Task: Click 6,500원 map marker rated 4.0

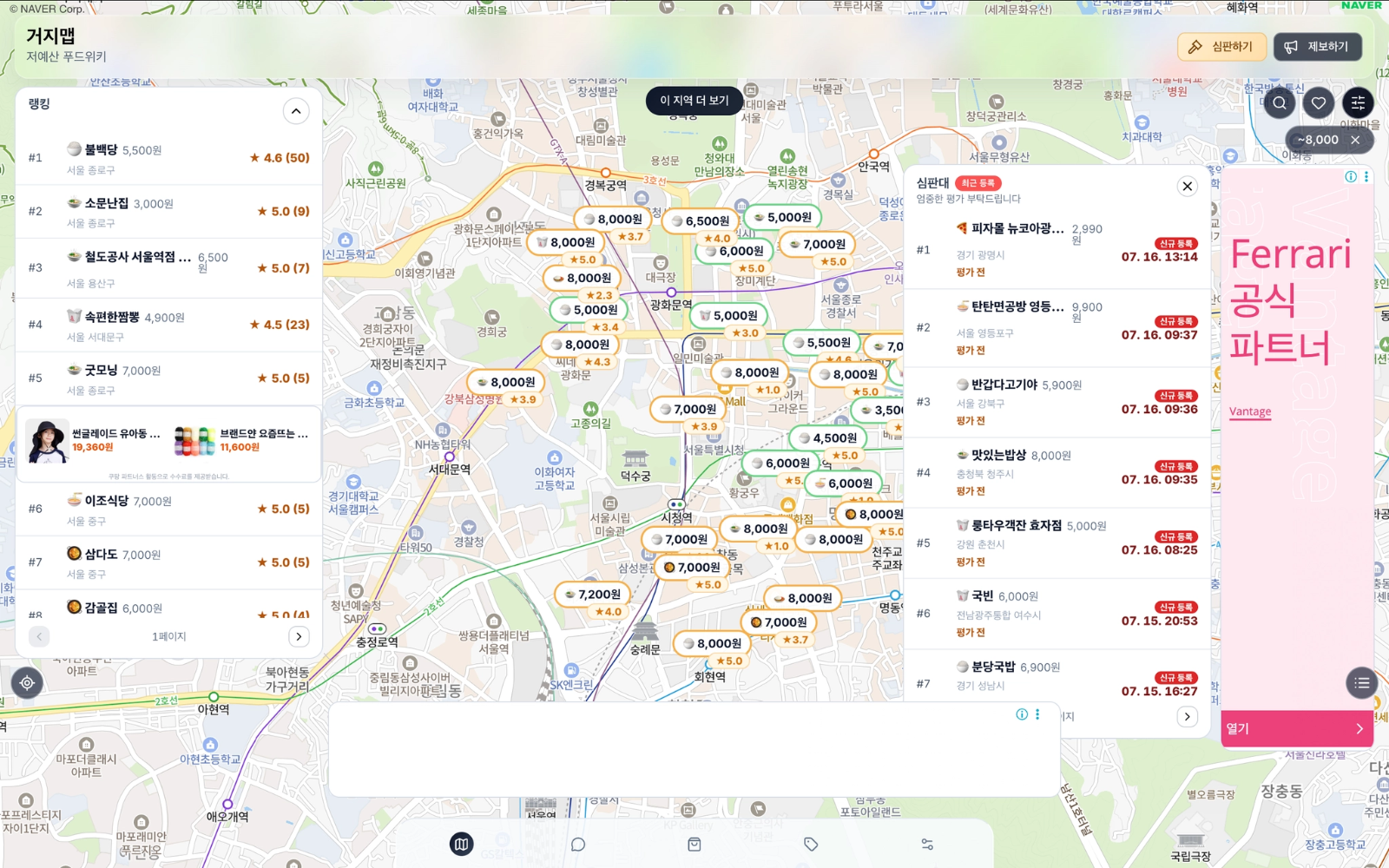Action: [x=701, y=221]
